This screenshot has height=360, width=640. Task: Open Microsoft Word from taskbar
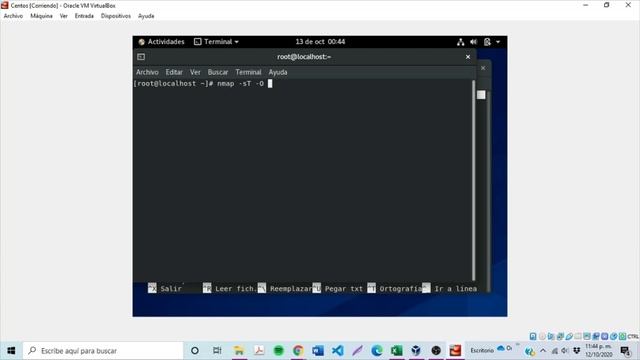[318, 351]
